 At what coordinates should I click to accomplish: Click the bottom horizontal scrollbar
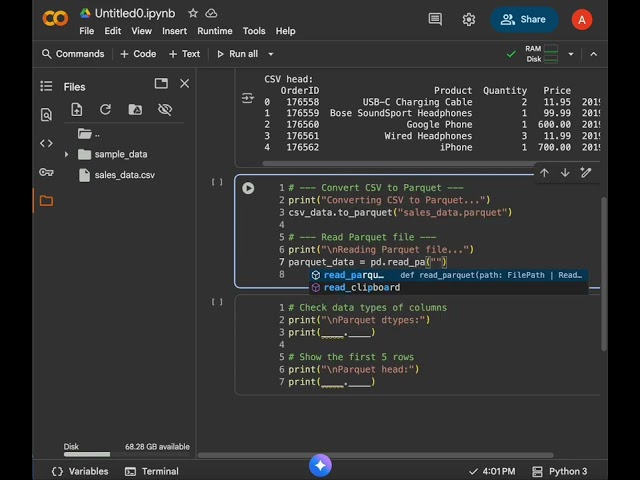click(376, 455)
